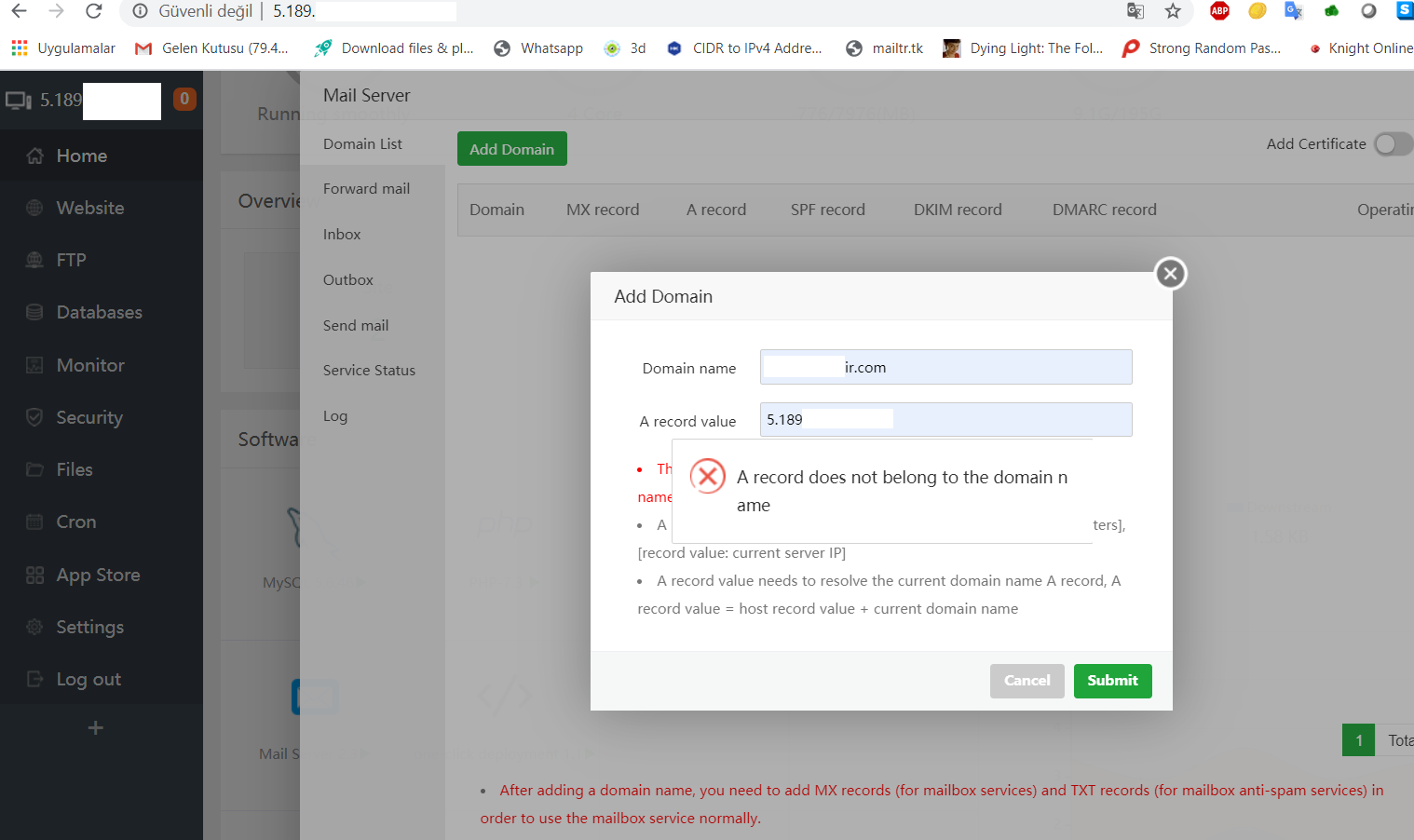Click page 1 pagination button
1414x840 pixels.
click(x=1359, y=740)
